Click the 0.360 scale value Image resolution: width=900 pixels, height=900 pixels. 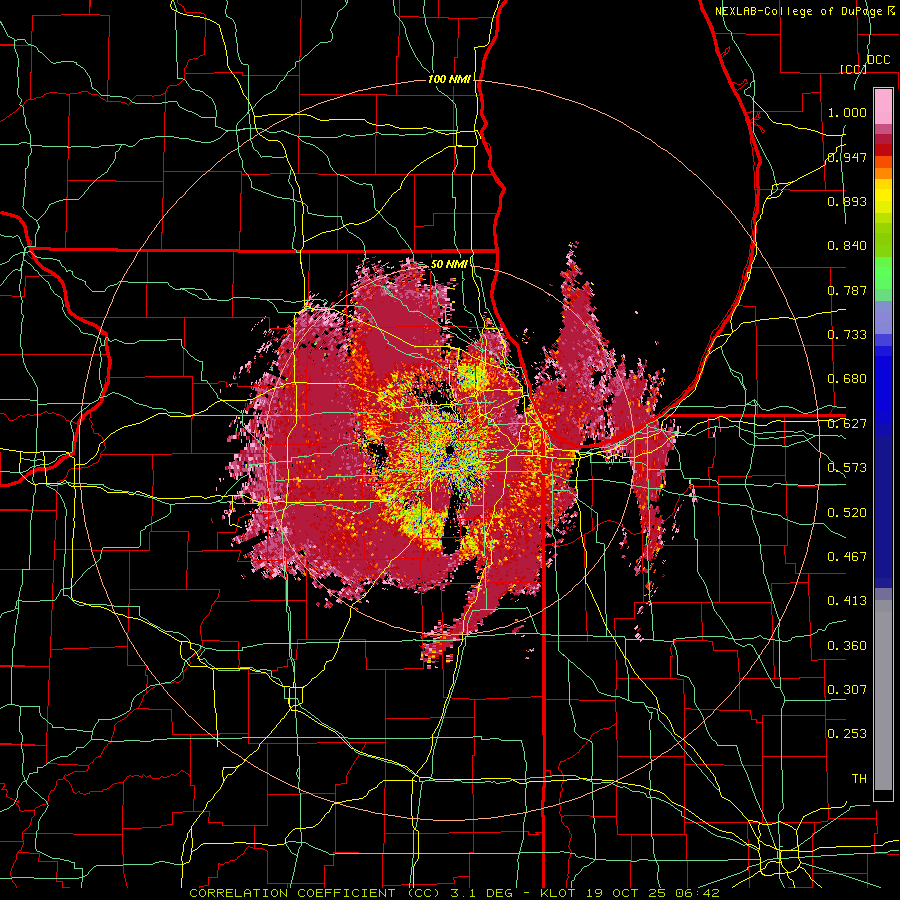[x=847, y=646]
